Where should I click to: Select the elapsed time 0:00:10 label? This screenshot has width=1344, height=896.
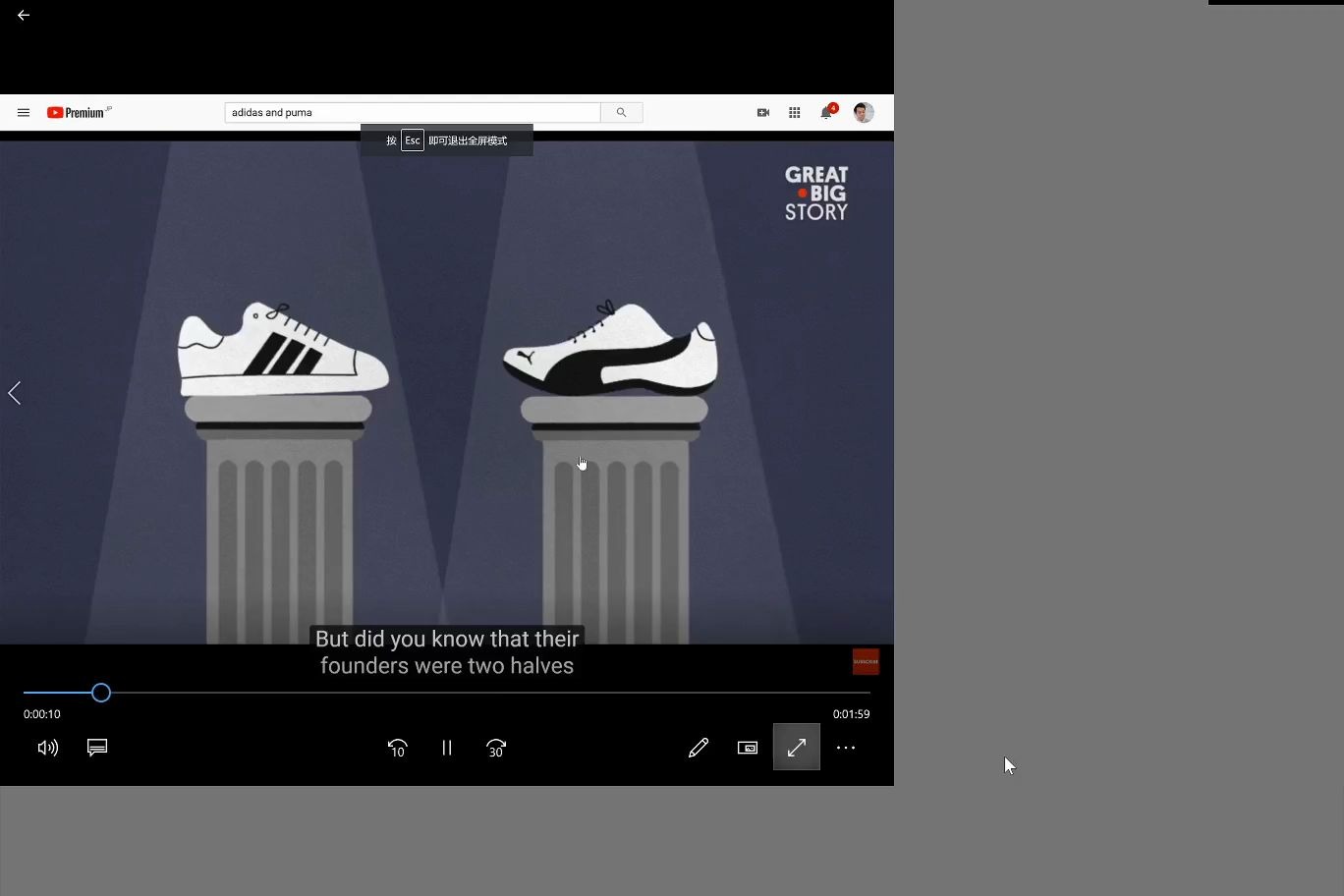[42, 714]
